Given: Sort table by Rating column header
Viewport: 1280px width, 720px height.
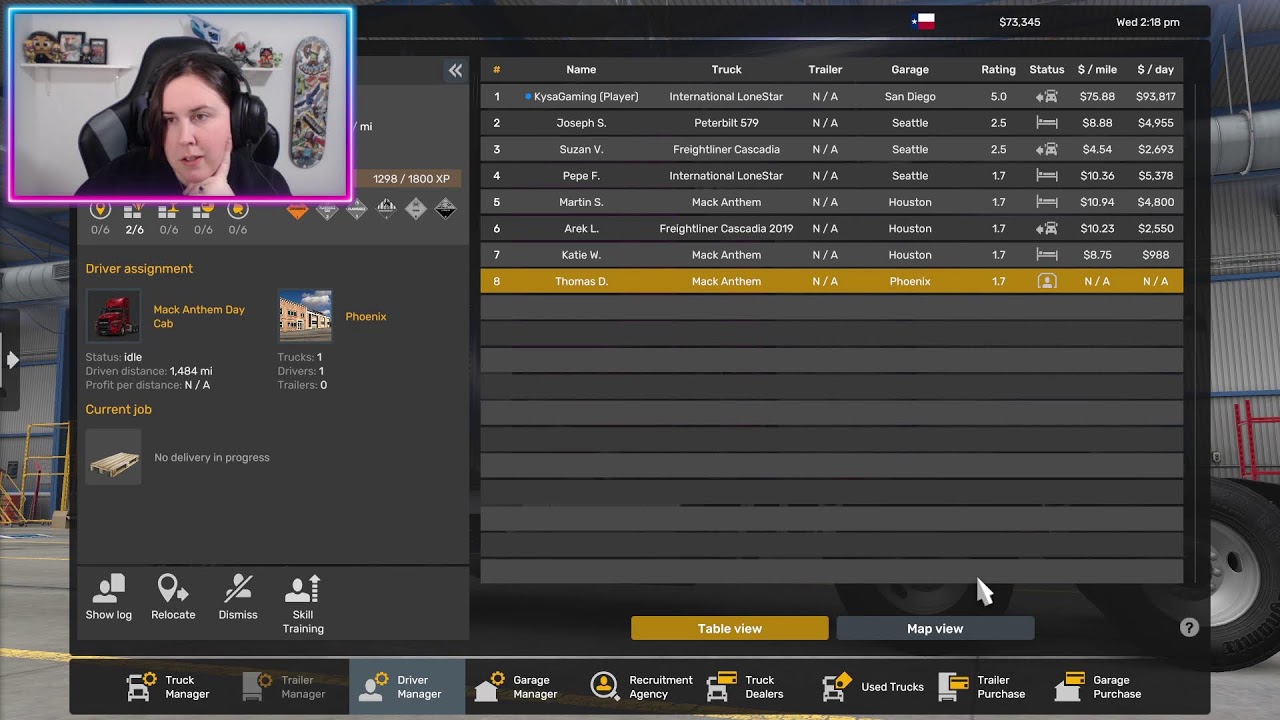Looking at the screenshot, I should [998, 70].
